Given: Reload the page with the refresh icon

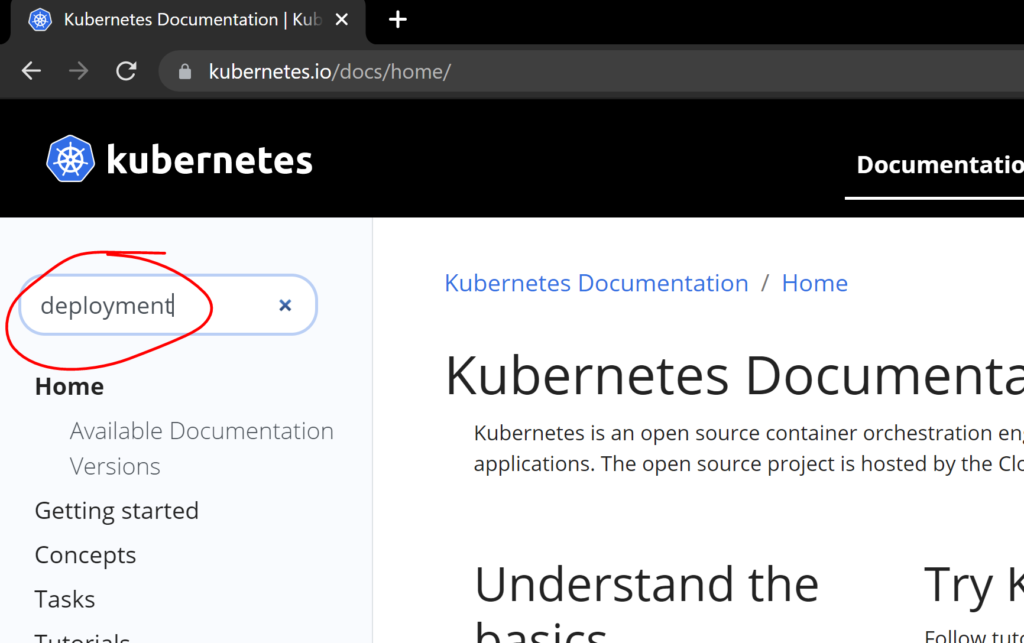Looking at the screenshot, I should (126, 70).
